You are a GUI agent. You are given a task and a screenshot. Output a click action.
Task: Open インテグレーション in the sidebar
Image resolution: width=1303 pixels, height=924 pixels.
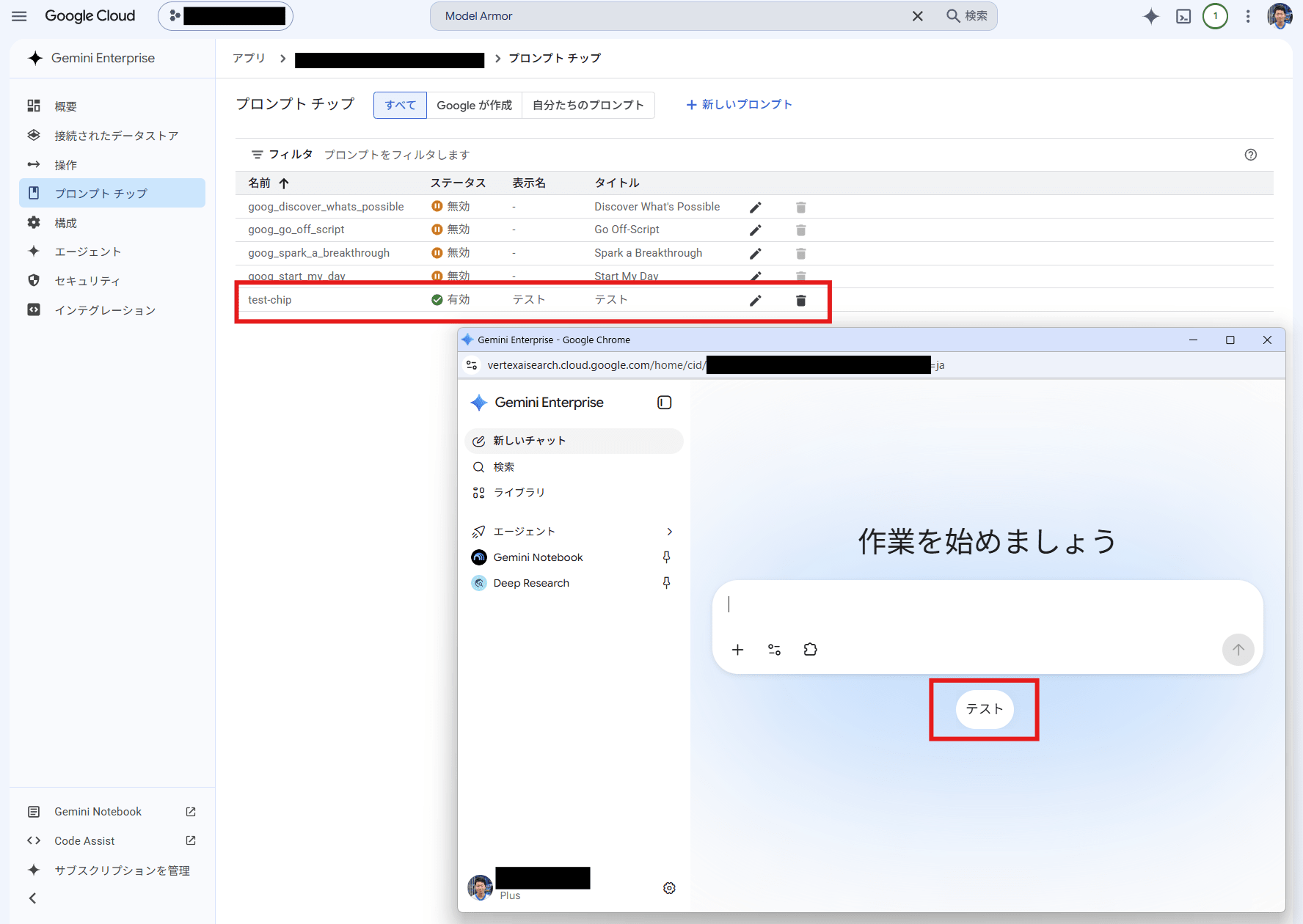point(112,309)
